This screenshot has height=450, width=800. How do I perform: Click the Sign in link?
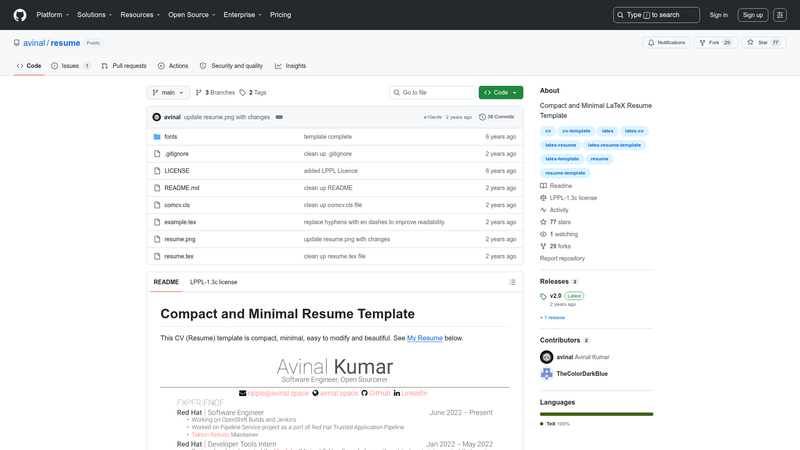(x=718, y=15)
